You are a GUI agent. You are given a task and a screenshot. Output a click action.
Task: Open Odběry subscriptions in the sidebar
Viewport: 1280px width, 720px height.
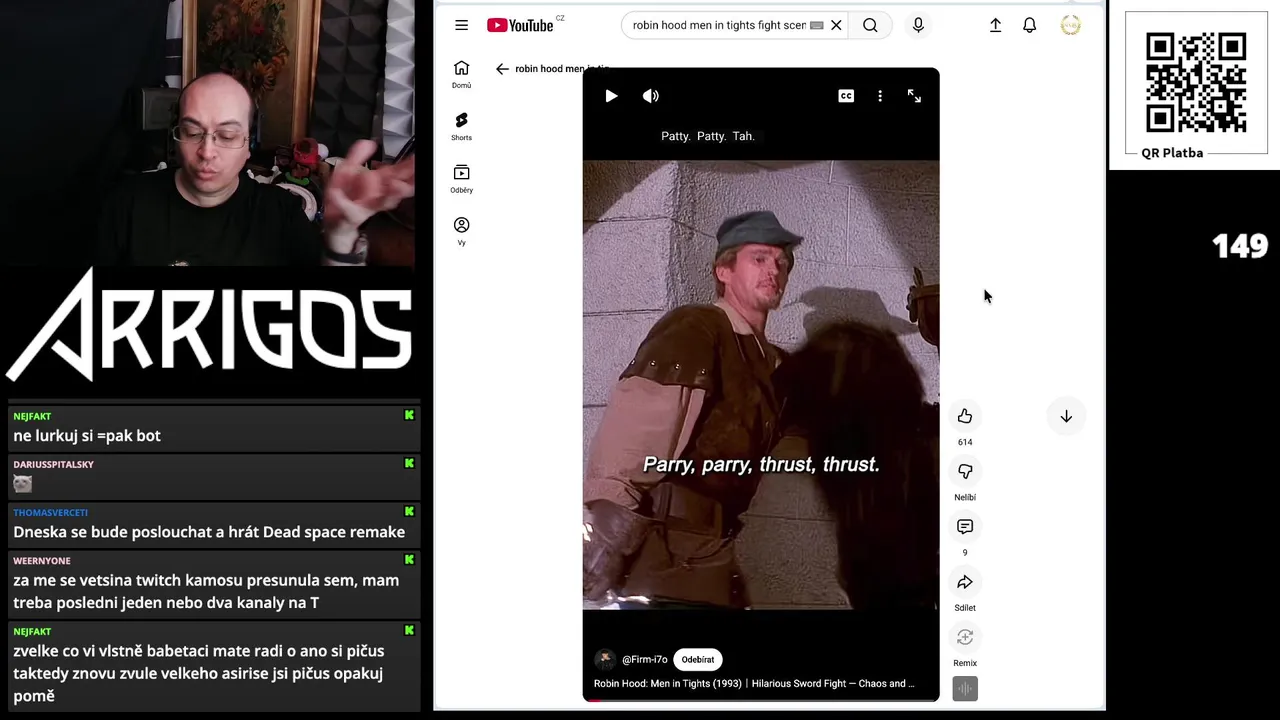(461, 179)
